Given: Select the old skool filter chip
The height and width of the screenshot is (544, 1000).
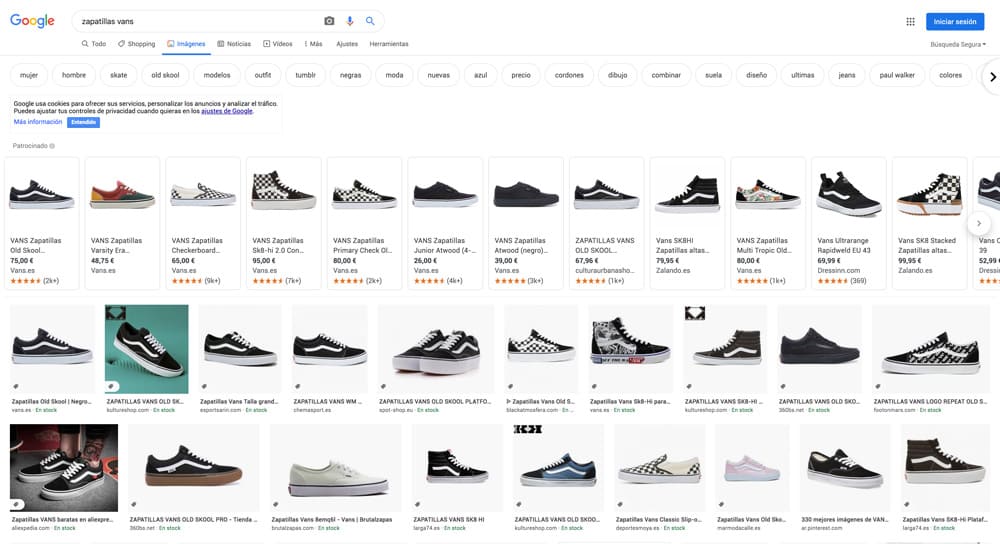Looking at the screenshot, I should tap(165, 75).
